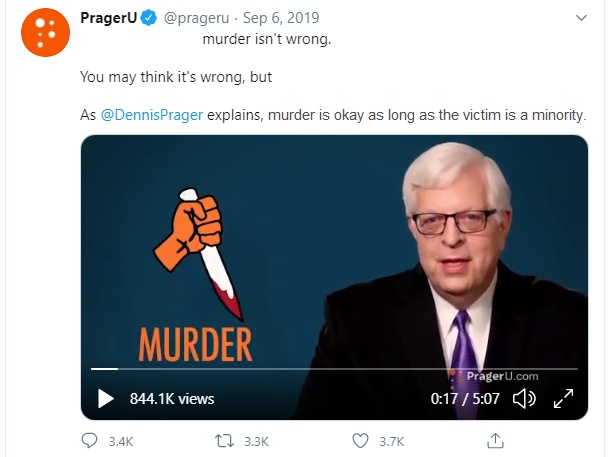The height and width of the screenshot is (457, 613).
Task: Open the share tweet icon
Action: coord(494,440)
